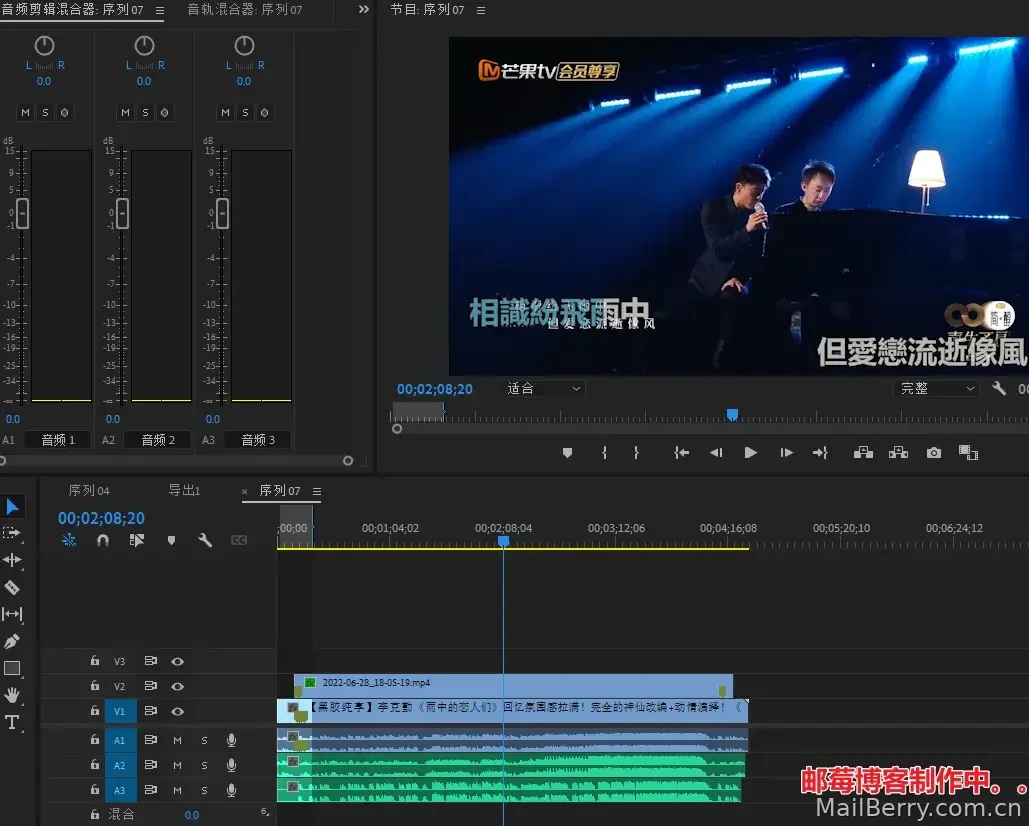Click the 音频 1 volume fader handle
This screenshot has width=1029, height=826.
[22, 213]
